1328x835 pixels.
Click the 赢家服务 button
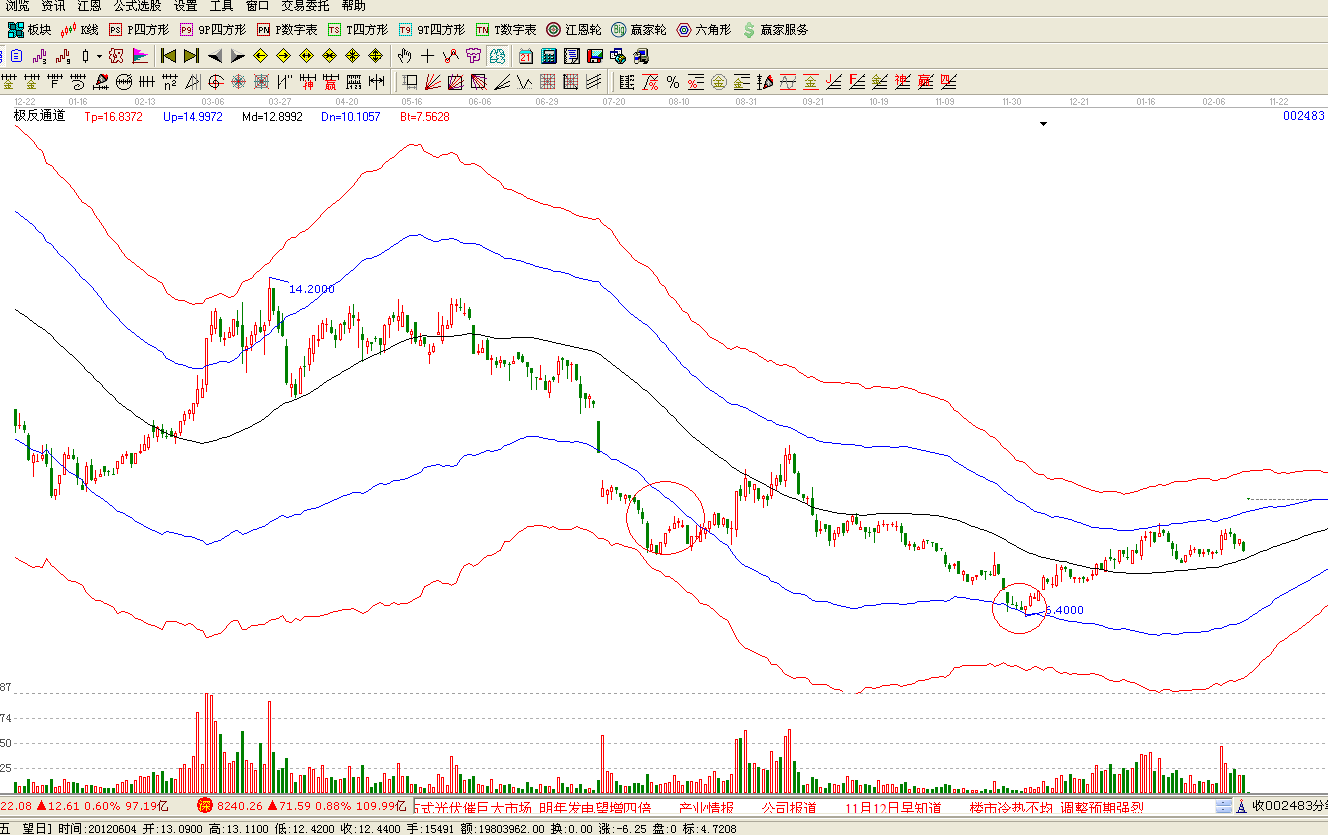pos(776,30)
